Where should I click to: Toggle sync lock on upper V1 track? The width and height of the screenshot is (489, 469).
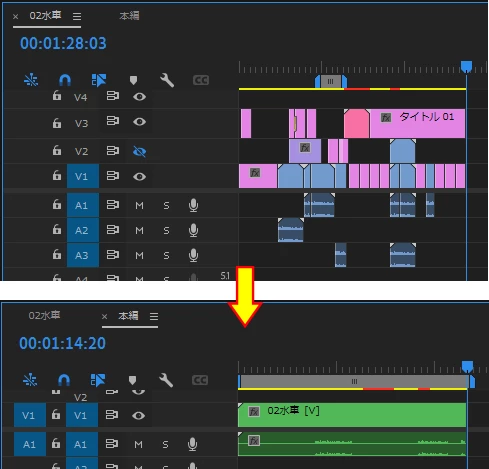click(113, 176)
